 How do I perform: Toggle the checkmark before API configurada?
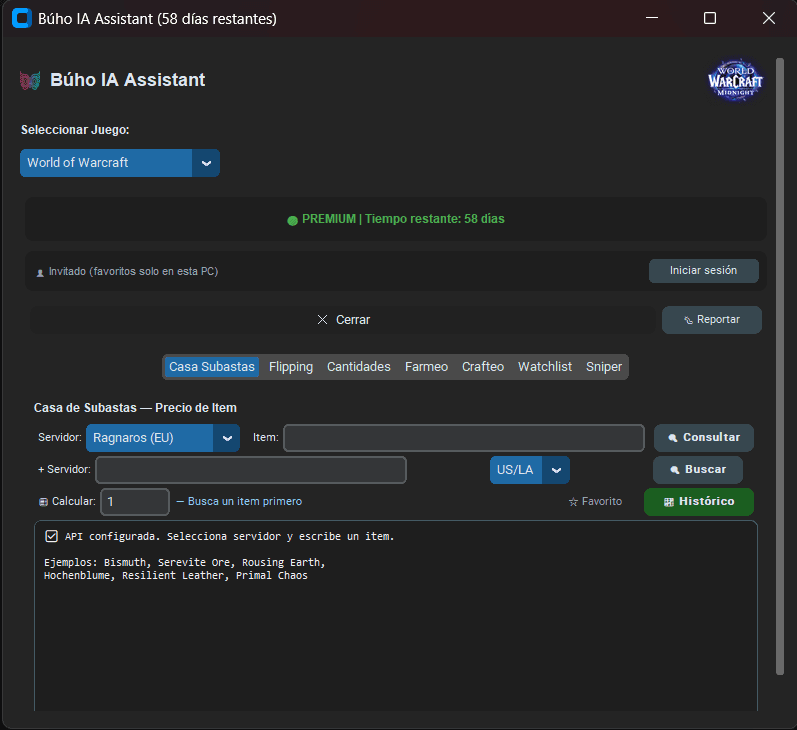click(51, 536)
